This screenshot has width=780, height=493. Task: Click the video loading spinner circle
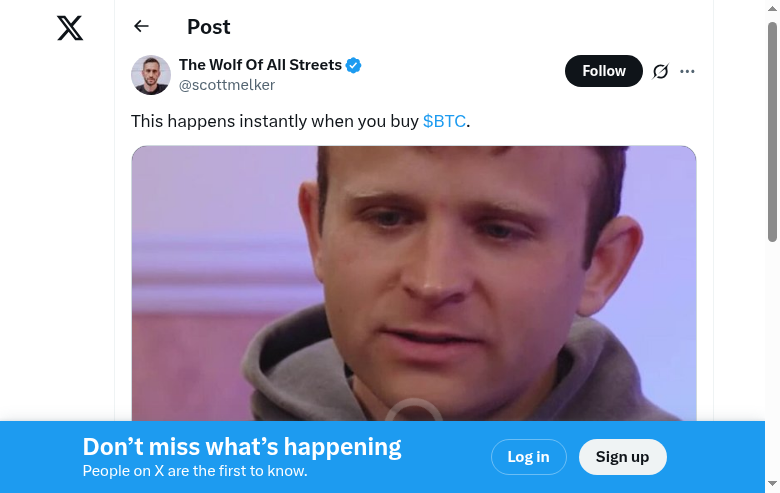click(x=413, y=413)
